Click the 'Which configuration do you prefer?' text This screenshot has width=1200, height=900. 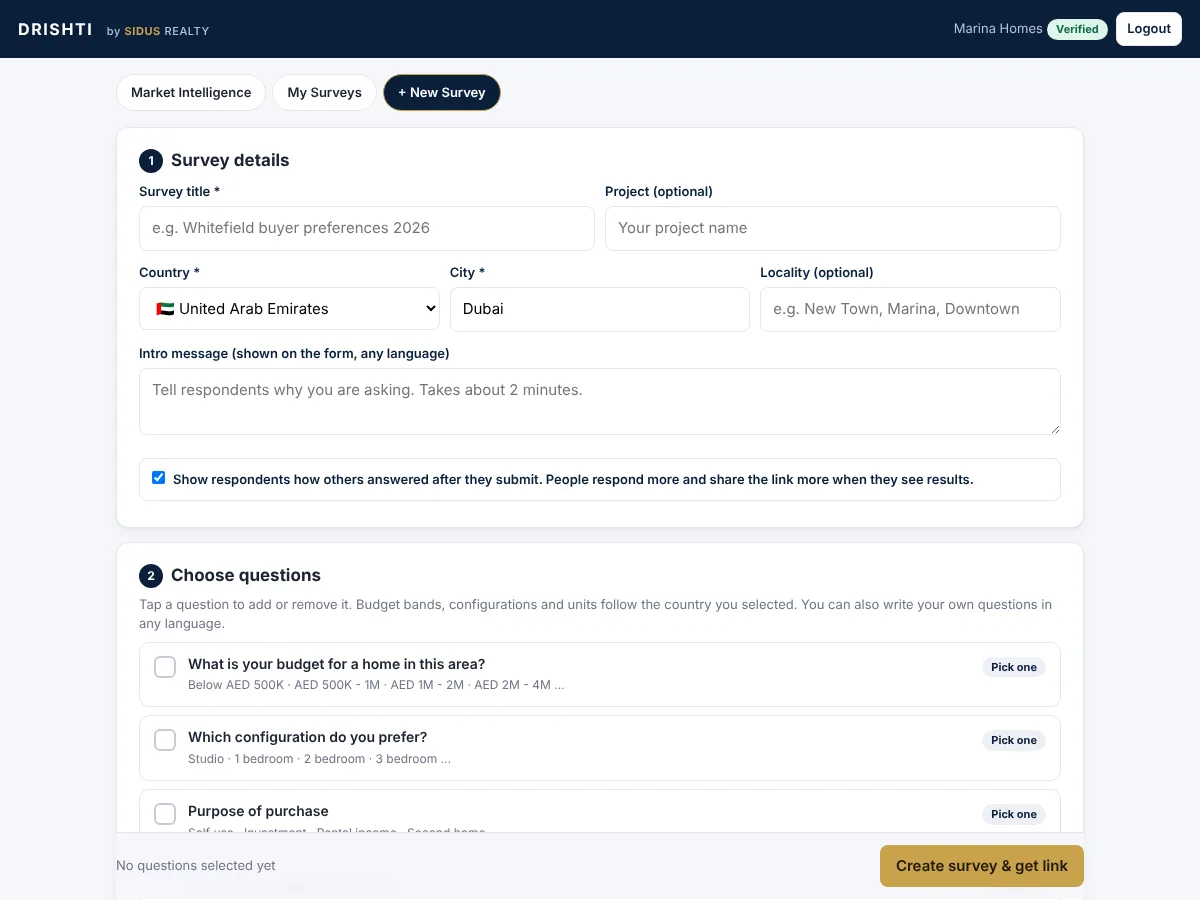(308, 737)
